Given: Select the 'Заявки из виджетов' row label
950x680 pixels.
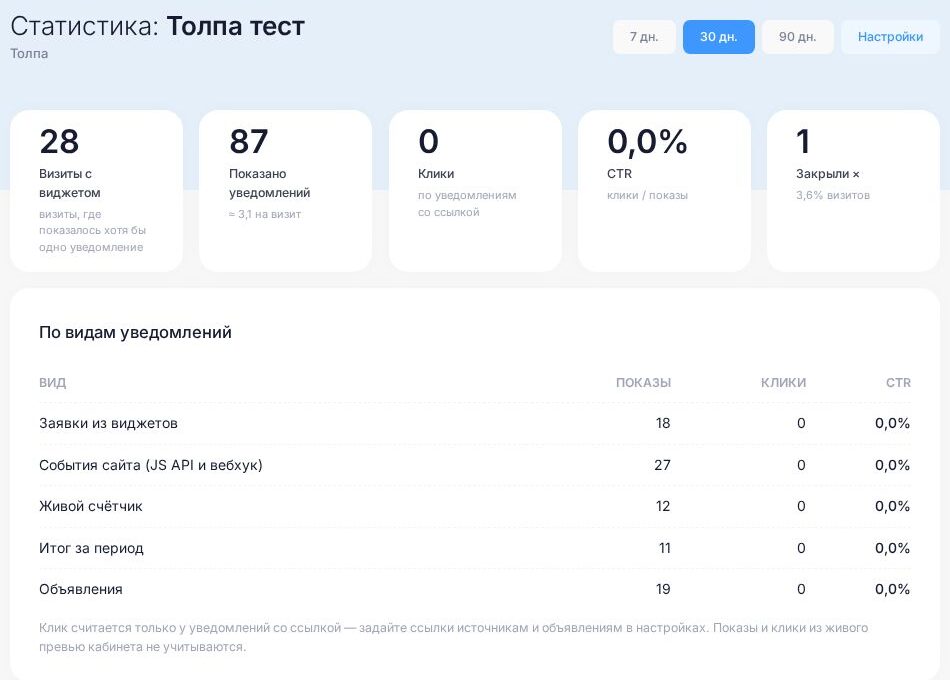Looking at the screenshot, I should [x=108, y=423].
